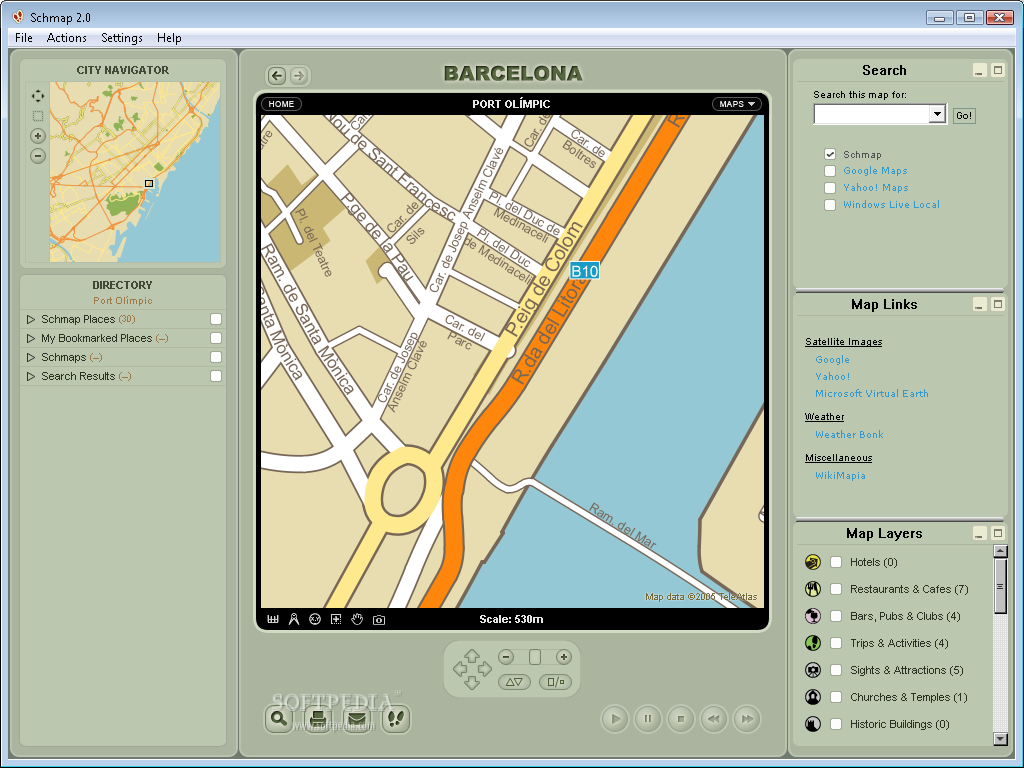Zoom in the City Navigator overview map

tap(38, 136)
